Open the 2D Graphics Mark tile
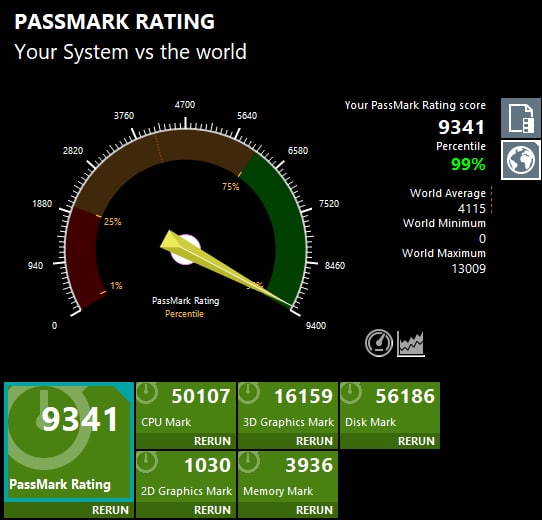The height and width of the screenshot is (520, 542). pyautogui.click(x=186, y=476)
